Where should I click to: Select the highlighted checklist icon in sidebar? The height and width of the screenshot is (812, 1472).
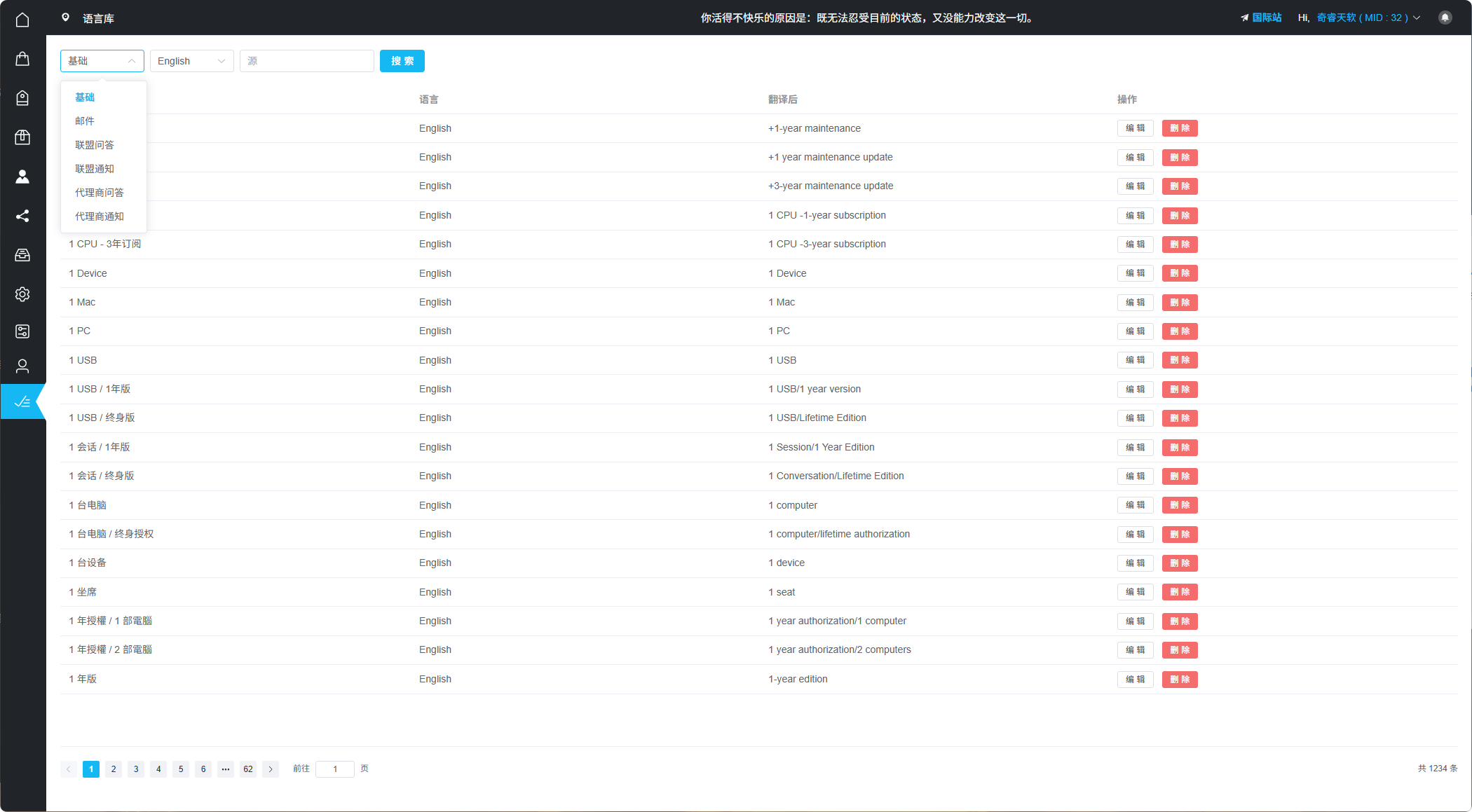[22, 401]
